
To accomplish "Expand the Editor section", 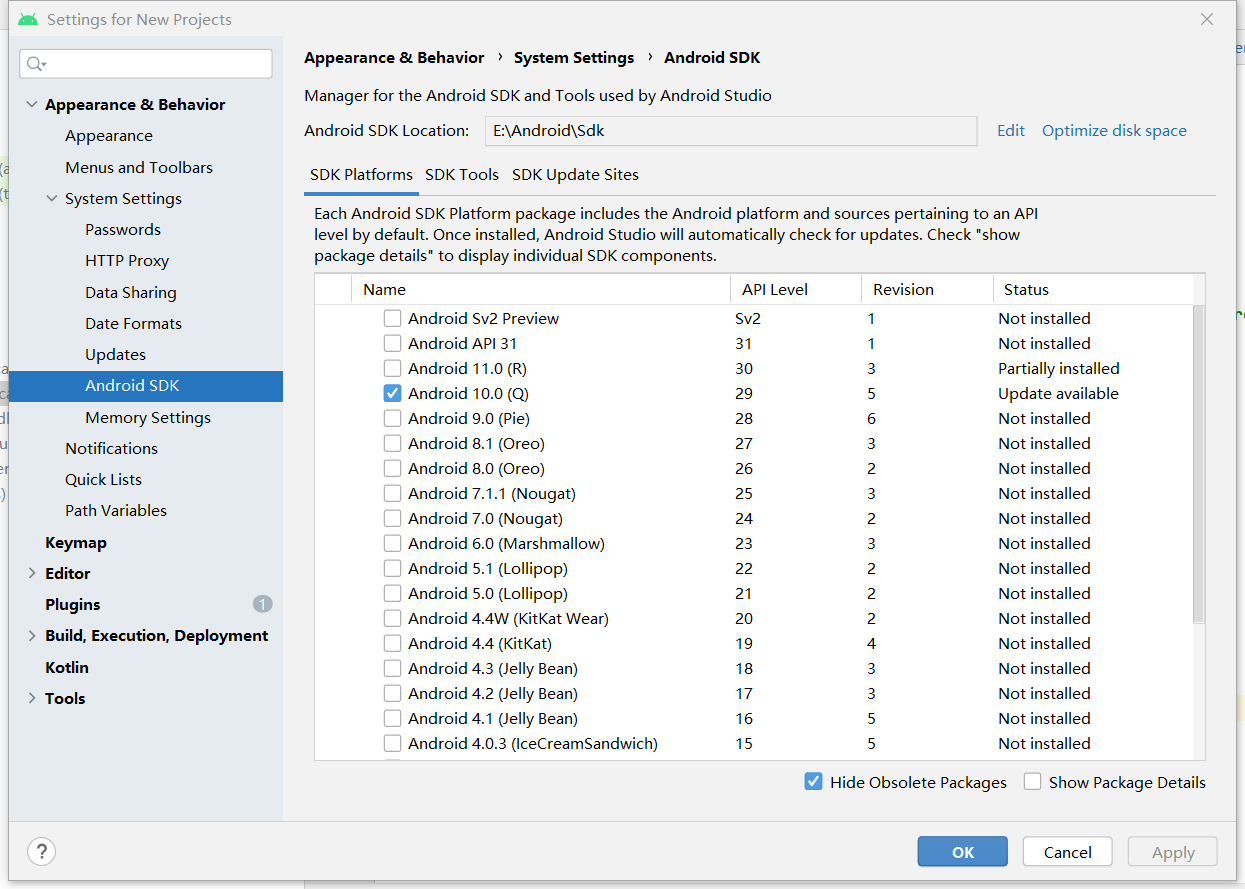I will coord(30,573).
